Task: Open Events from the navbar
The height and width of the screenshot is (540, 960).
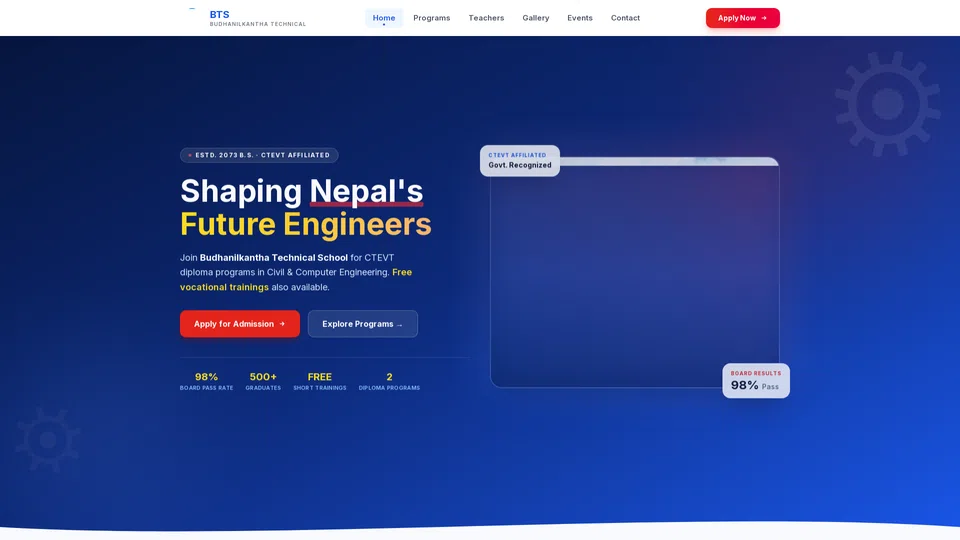Action: pyautogui.click(x=580, y=18)
